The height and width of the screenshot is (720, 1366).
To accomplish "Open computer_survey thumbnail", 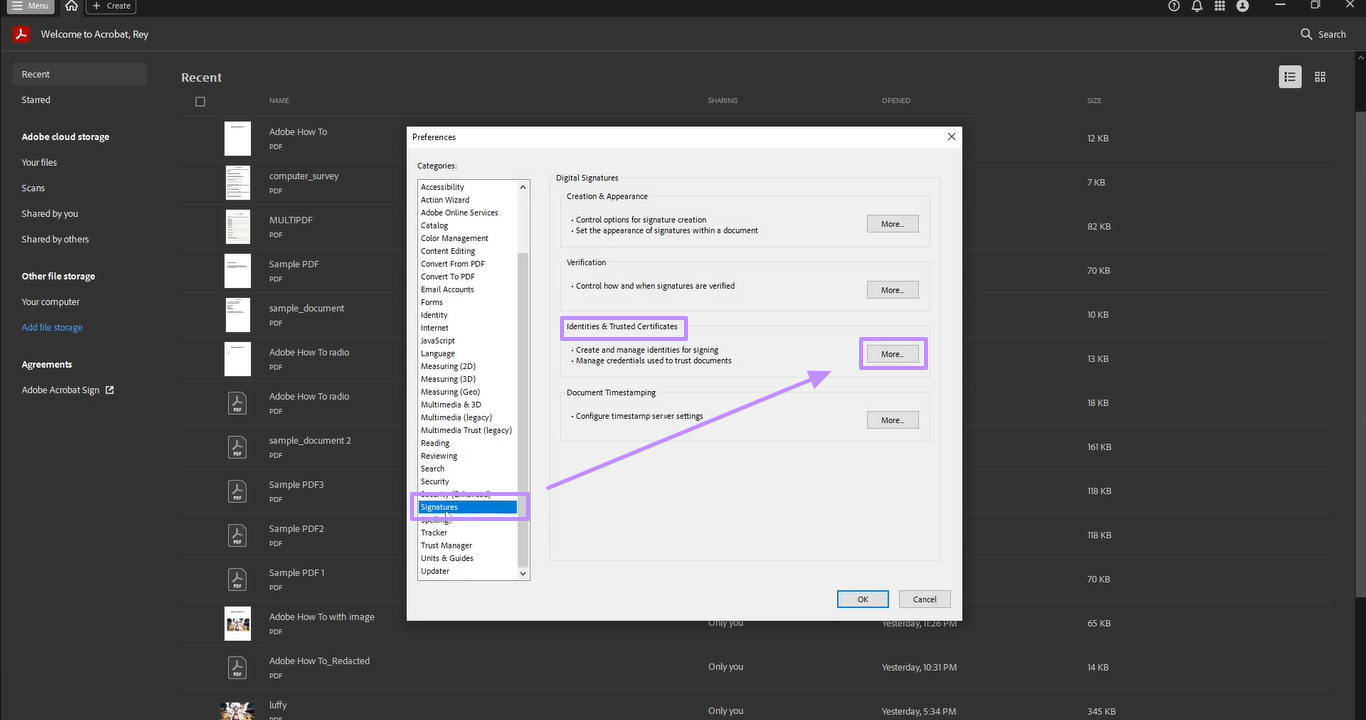I will coord(237,183).
